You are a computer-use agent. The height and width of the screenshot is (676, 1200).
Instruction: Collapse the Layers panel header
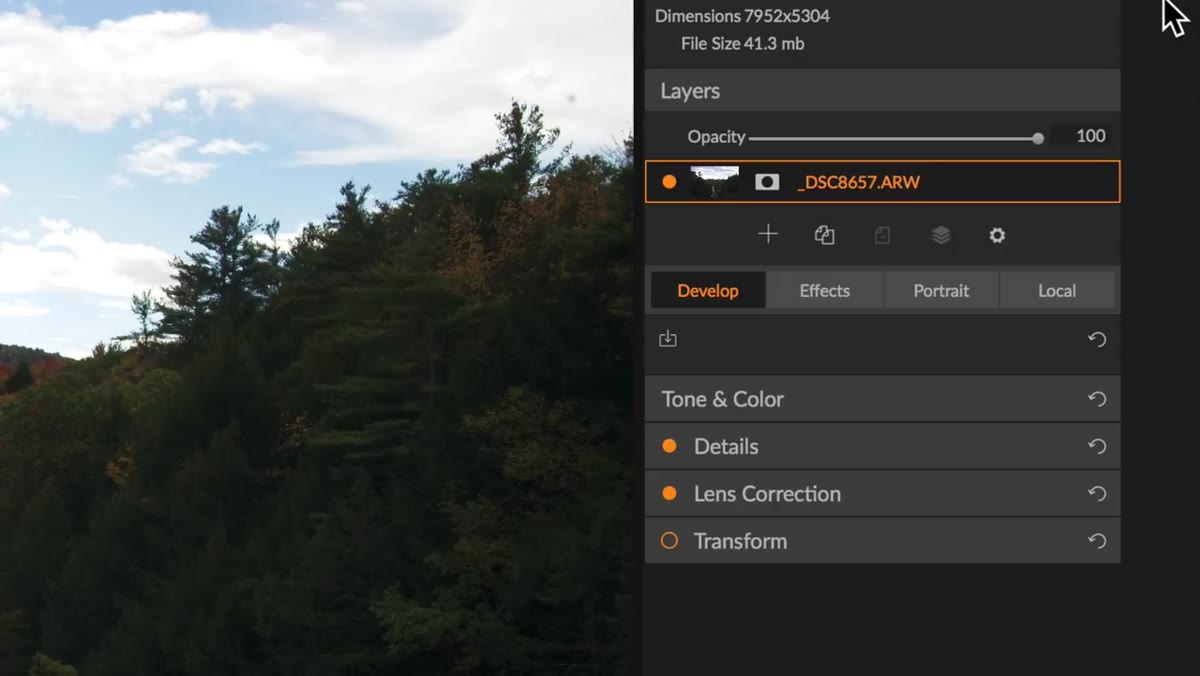tap(882, 91)
